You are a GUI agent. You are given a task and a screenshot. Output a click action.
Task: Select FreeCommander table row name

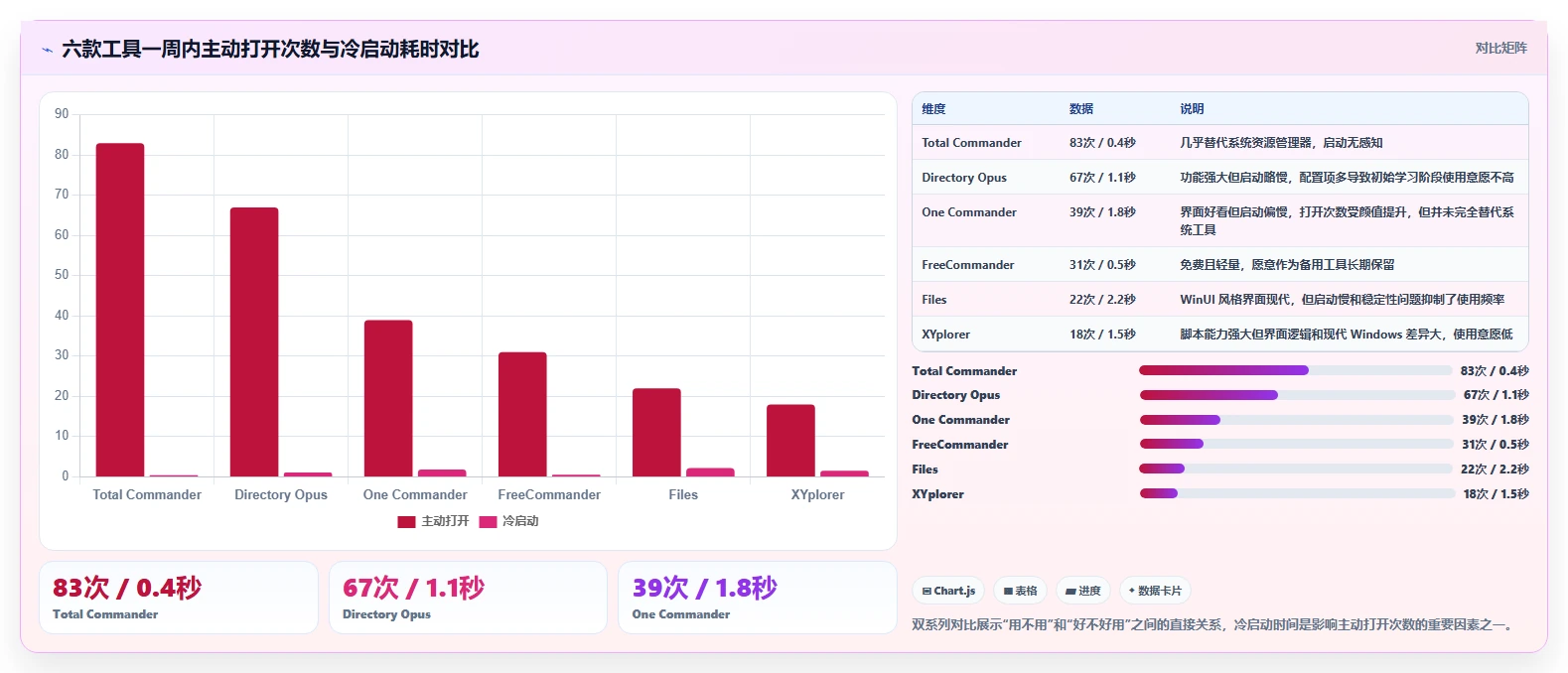[x=968, y=265]
